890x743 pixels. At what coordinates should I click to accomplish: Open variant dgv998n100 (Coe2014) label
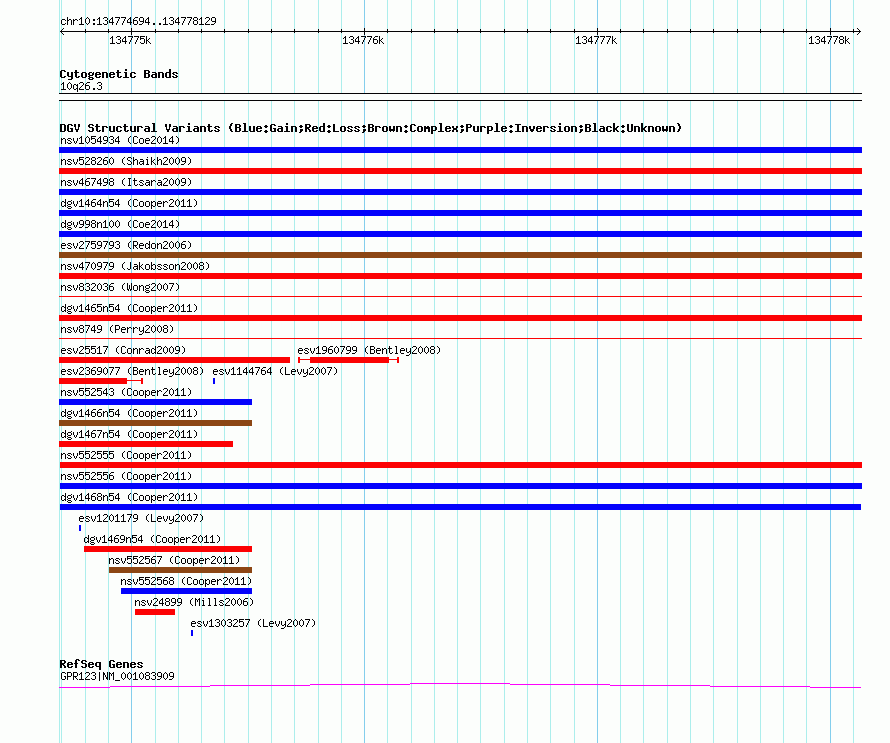[120, 224]
